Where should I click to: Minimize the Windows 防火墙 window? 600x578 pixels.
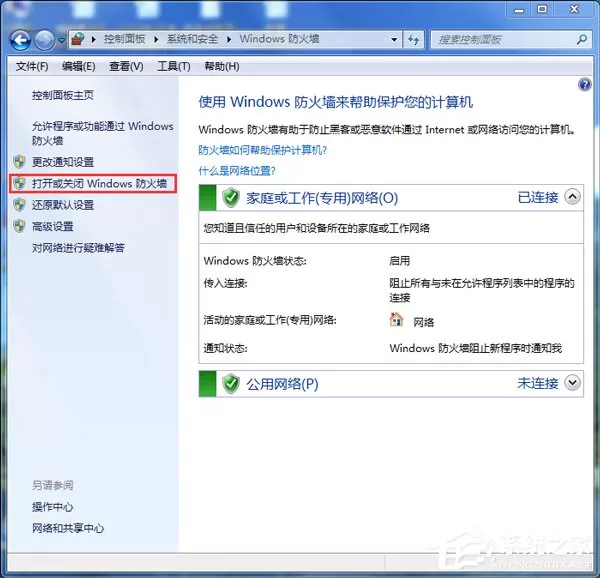click(518, 9)
